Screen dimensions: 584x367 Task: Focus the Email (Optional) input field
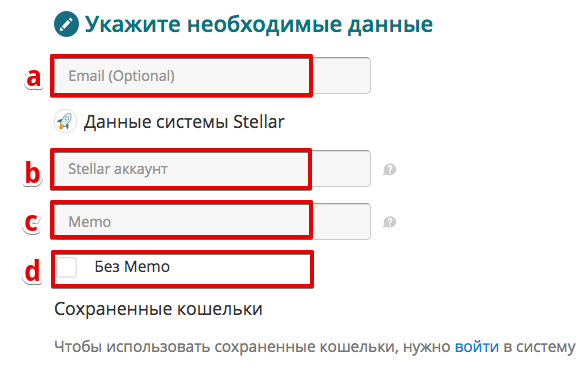click(x=212, y=76)
